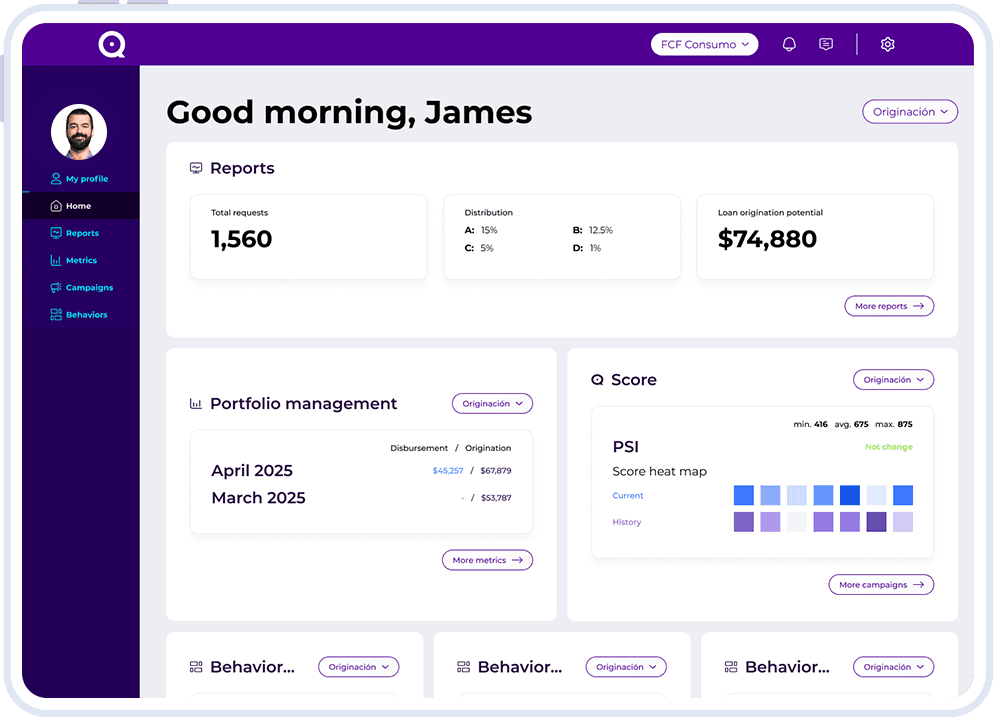This screenshot has height=717, width=993.
Task: Click the Home house icon in sidebar
Action: coord(56,206)
